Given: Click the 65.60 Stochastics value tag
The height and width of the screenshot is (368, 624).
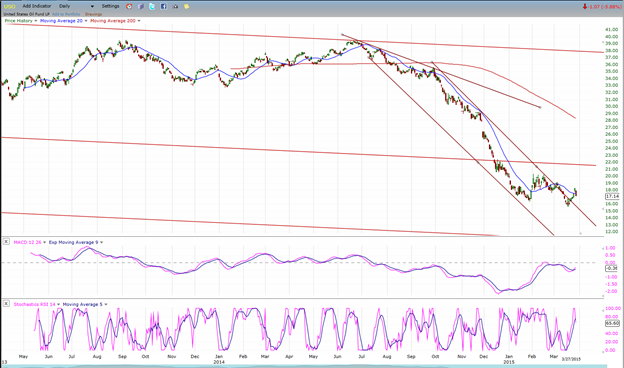Looking at the screenshot, I should coord(612,323).
